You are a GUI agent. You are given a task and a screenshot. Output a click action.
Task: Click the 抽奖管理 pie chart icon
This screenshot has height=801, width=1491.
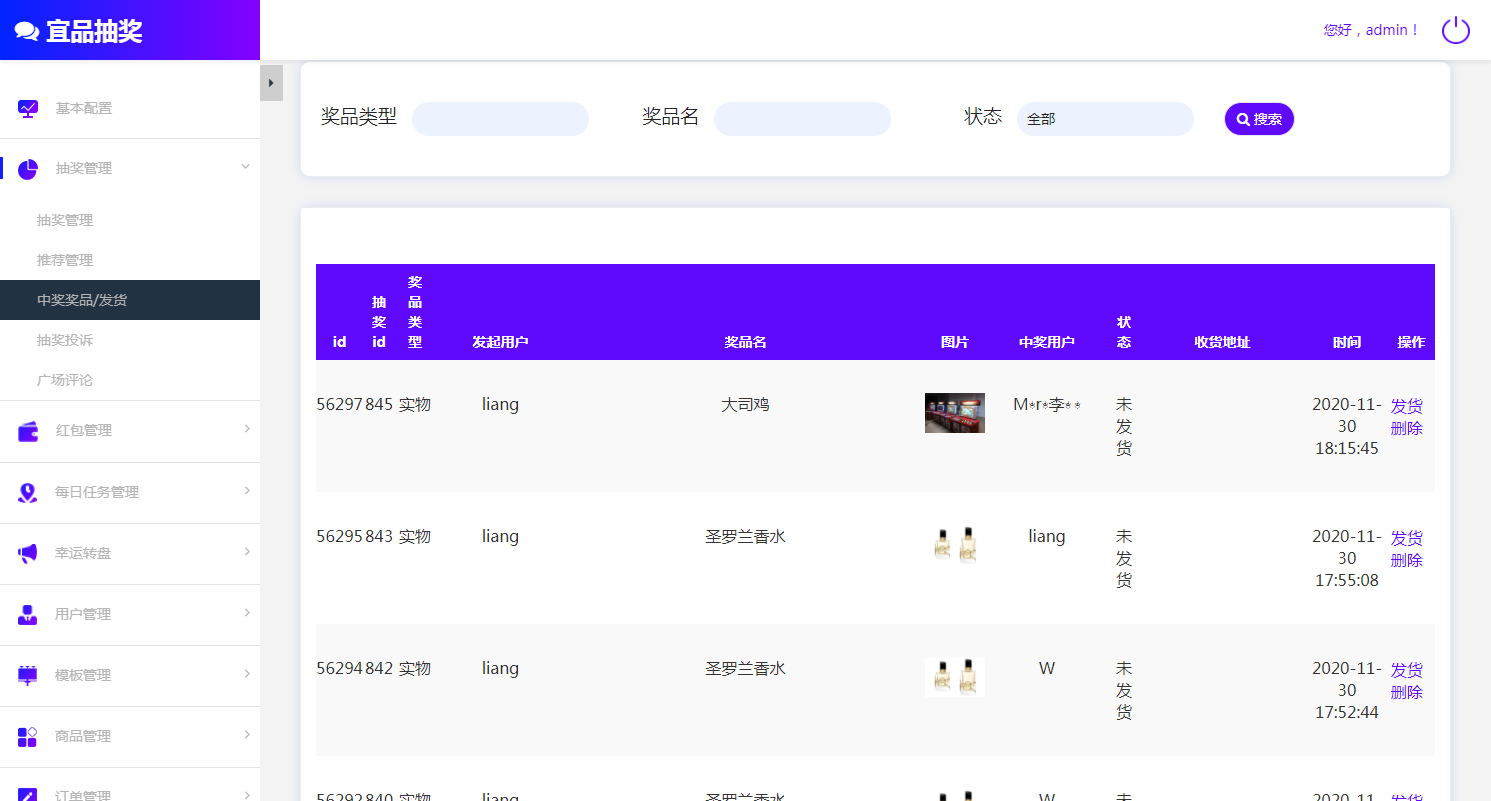point(28,169)
